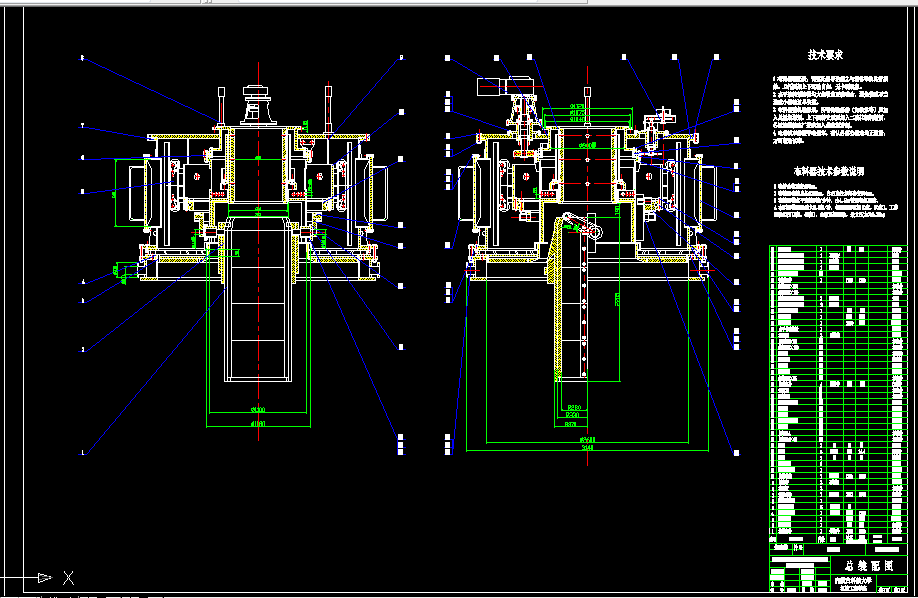Select the 内蒙古科技大学 title block text
The height and width of the screenshot is (598, 918).
pyautogui.click(x=853, y=581)
